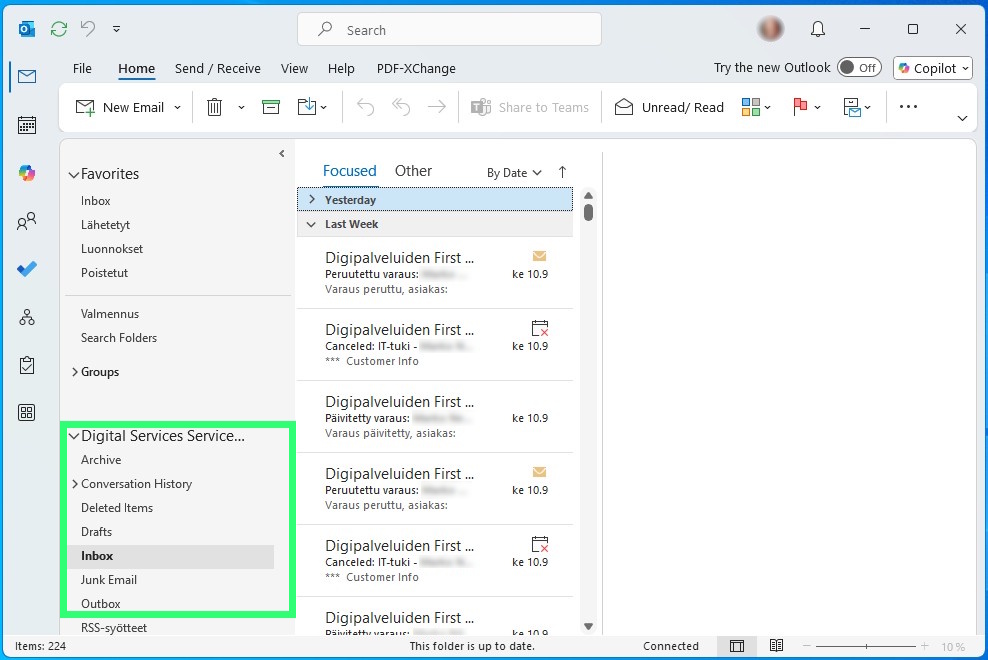Toggle the Try the new Outlook switch
Viewport: 988px width, 660px height.
859,67
